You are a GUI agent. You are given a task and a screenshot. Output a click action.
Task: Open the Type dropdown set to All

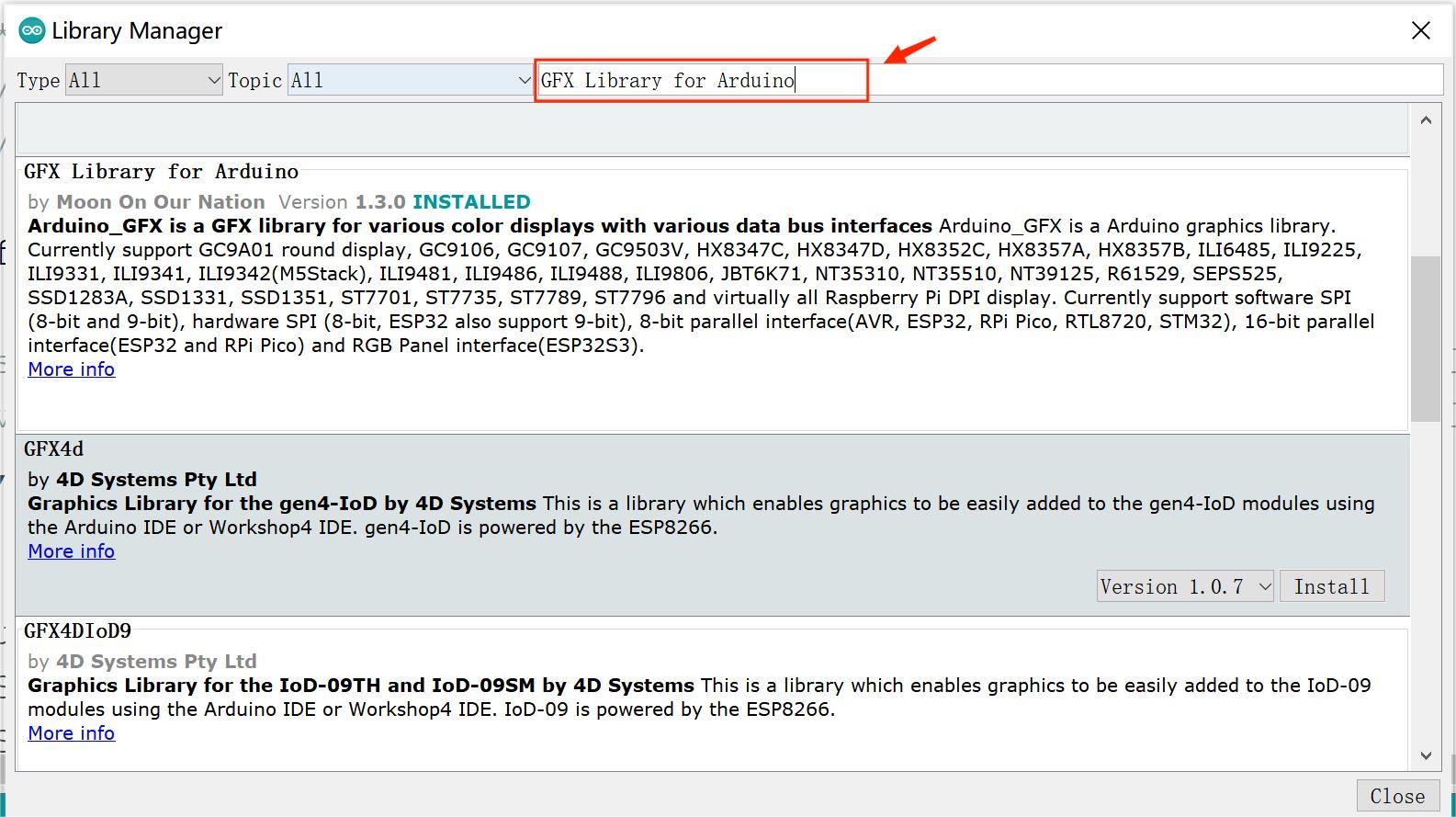coord(144,80)
